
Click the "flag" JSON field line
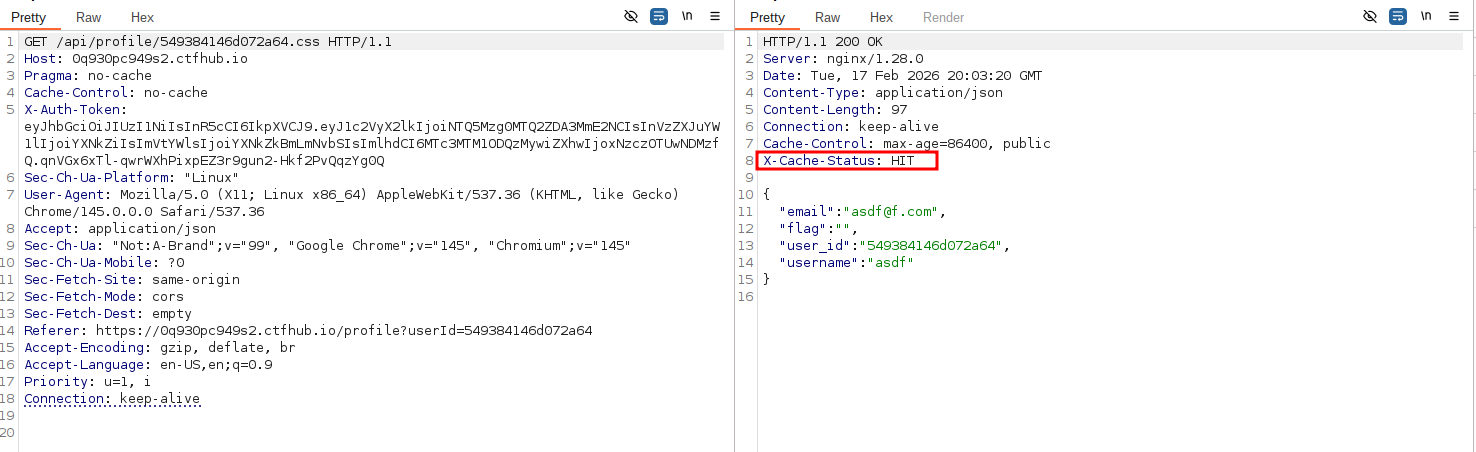tap(819, 229)
